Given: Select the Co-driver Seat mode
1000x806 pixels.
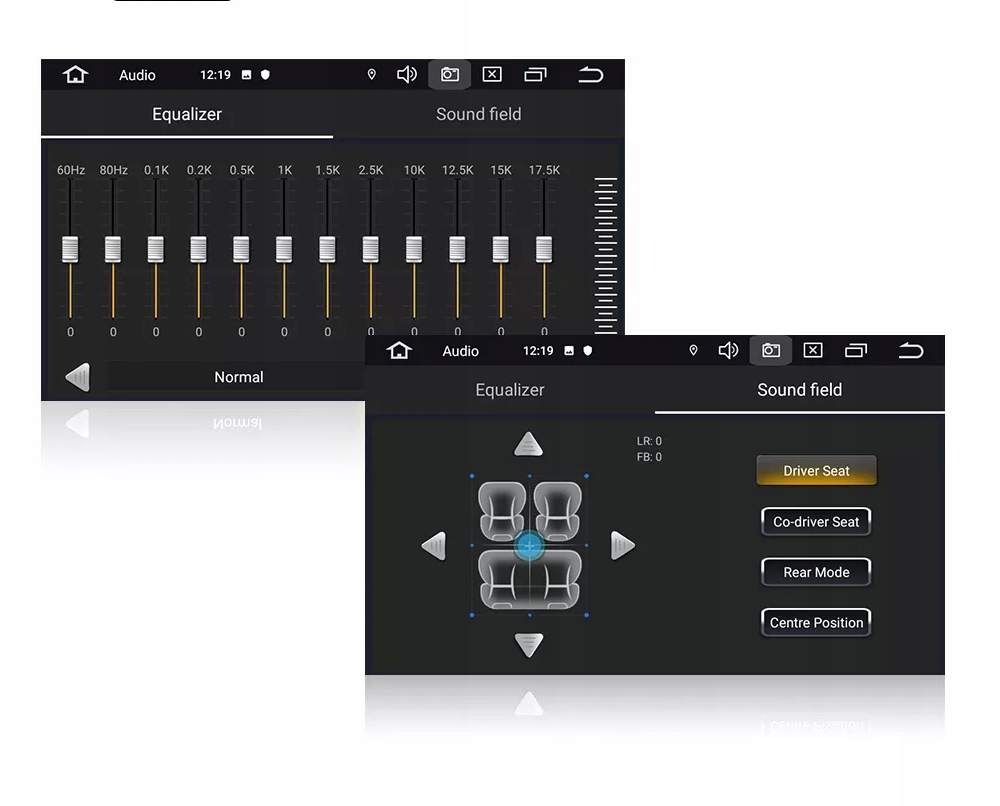Looking at the screenshot, I should point(816,522).
